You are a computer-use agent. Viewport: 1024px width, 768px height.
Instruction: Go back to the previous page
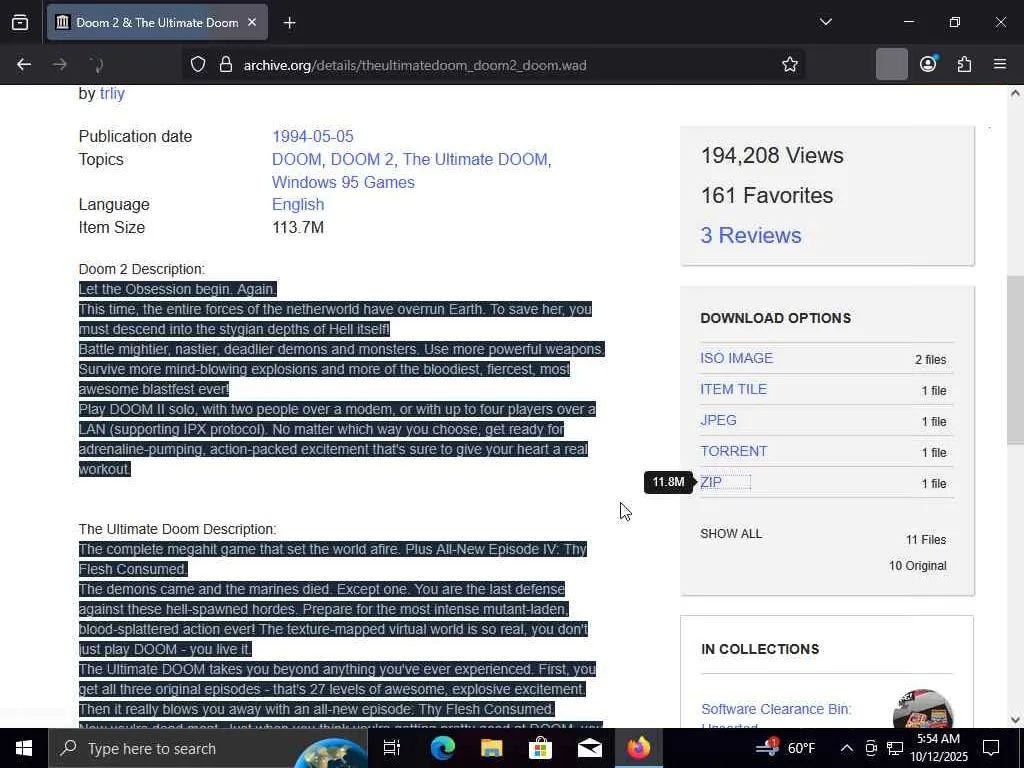(24, 65)
